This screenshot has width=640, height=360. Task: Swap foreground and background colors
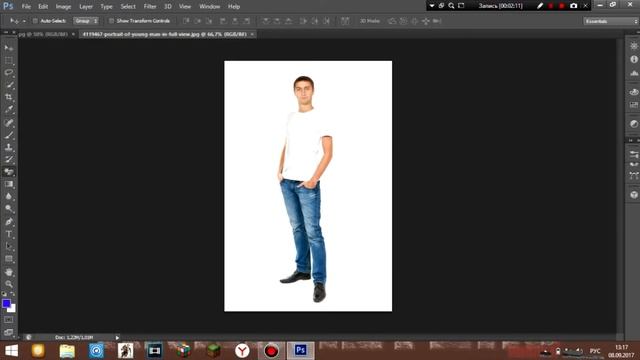(x=13, y=294)
